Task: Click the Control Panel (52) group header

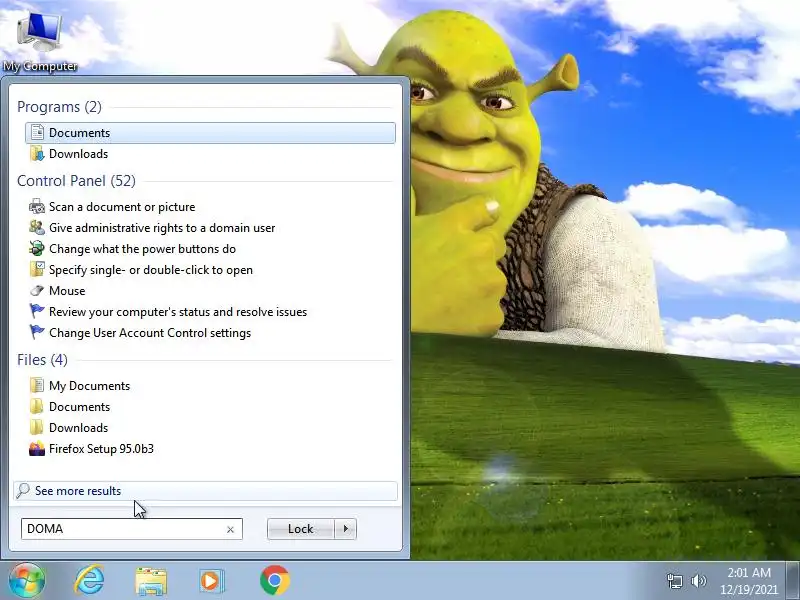Action: 77,181
